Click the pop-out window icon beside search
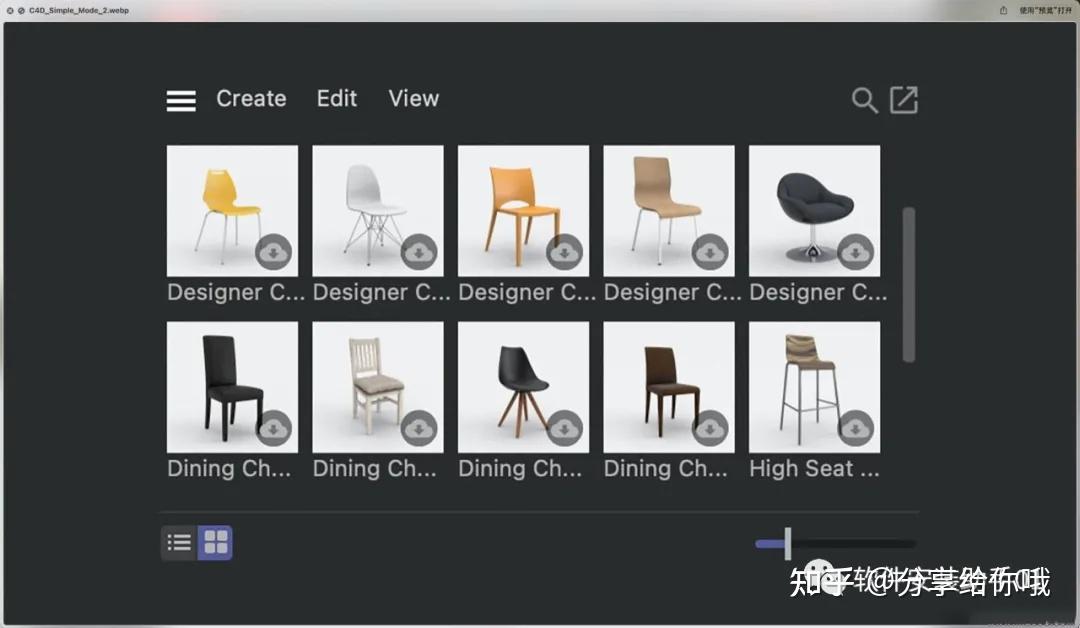 904,100
